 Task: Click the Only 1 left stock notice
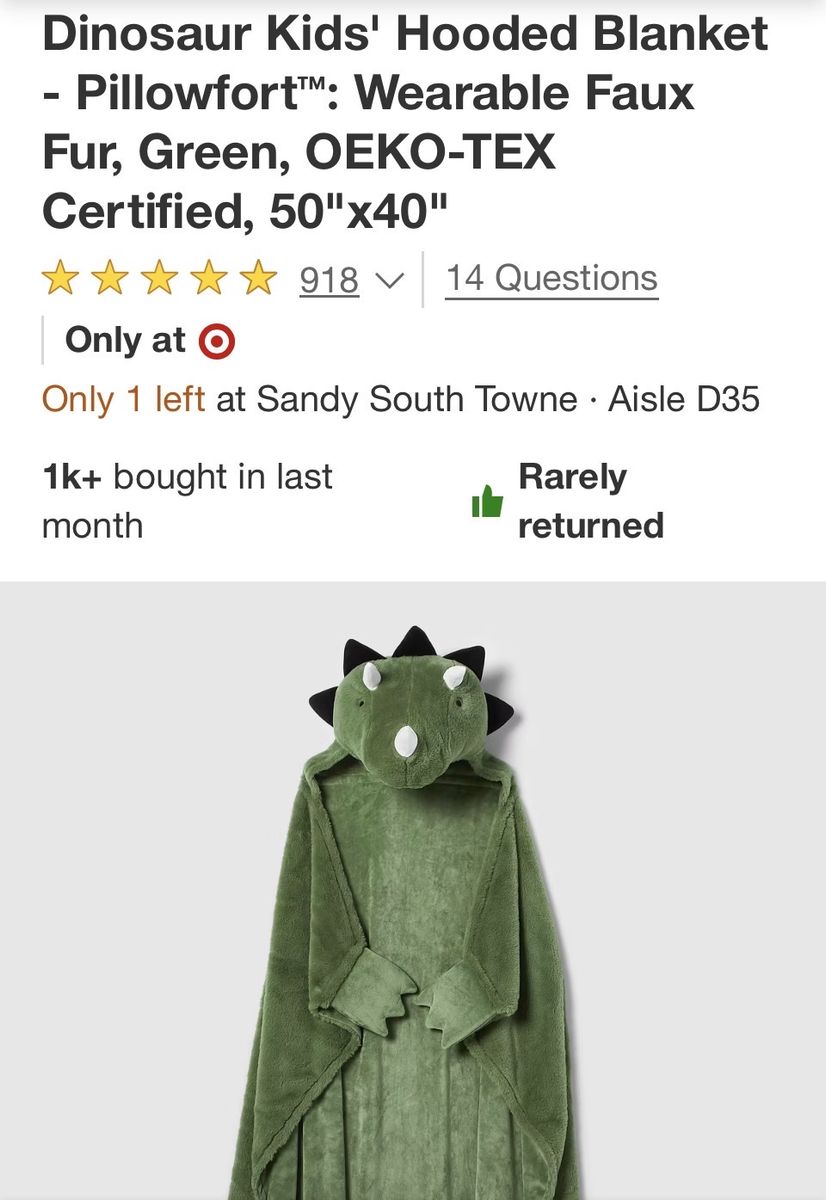(124, 399)
